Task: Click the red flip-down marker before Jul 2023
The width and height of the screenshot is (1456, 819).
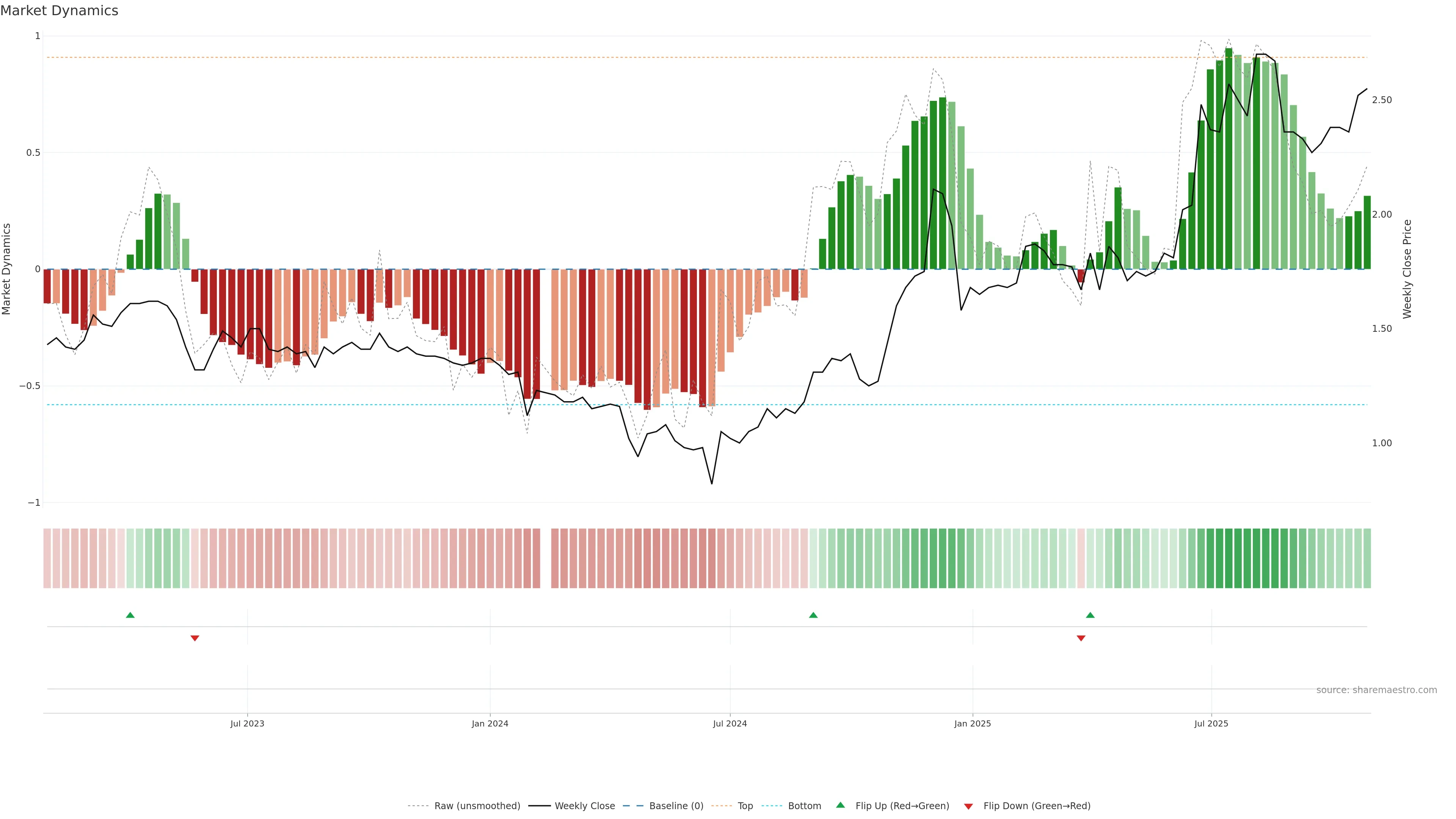Action: tap(195, 638)
